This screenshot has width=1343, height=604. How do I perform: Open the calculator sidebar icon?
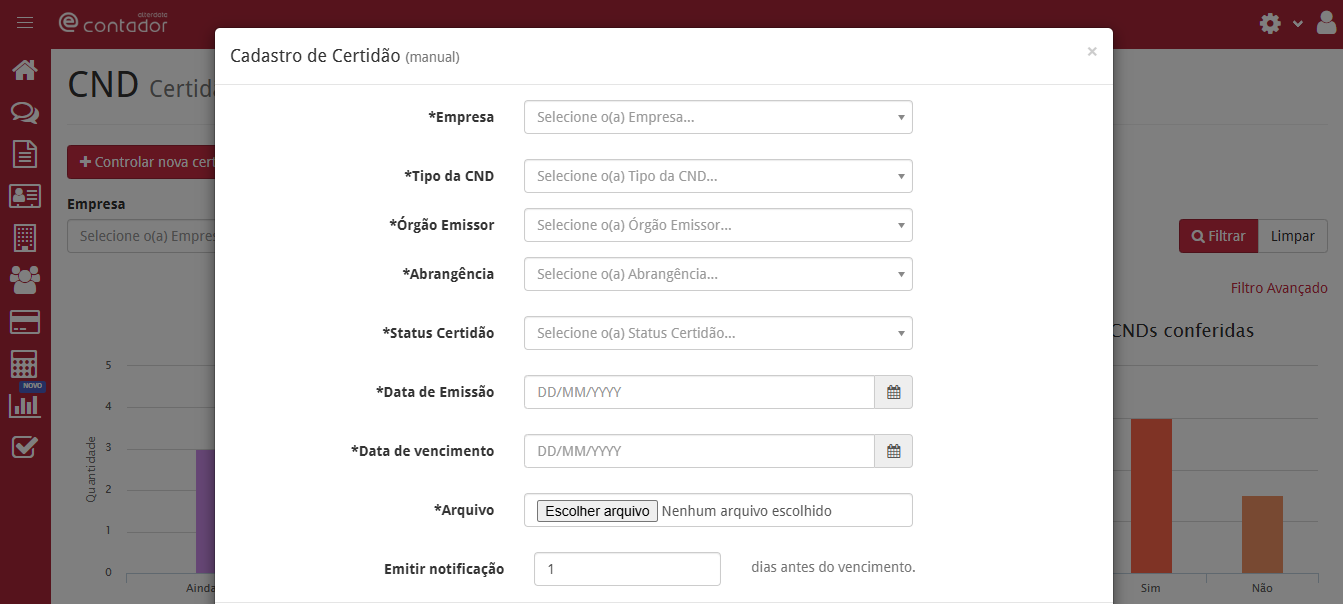(25, 364)
